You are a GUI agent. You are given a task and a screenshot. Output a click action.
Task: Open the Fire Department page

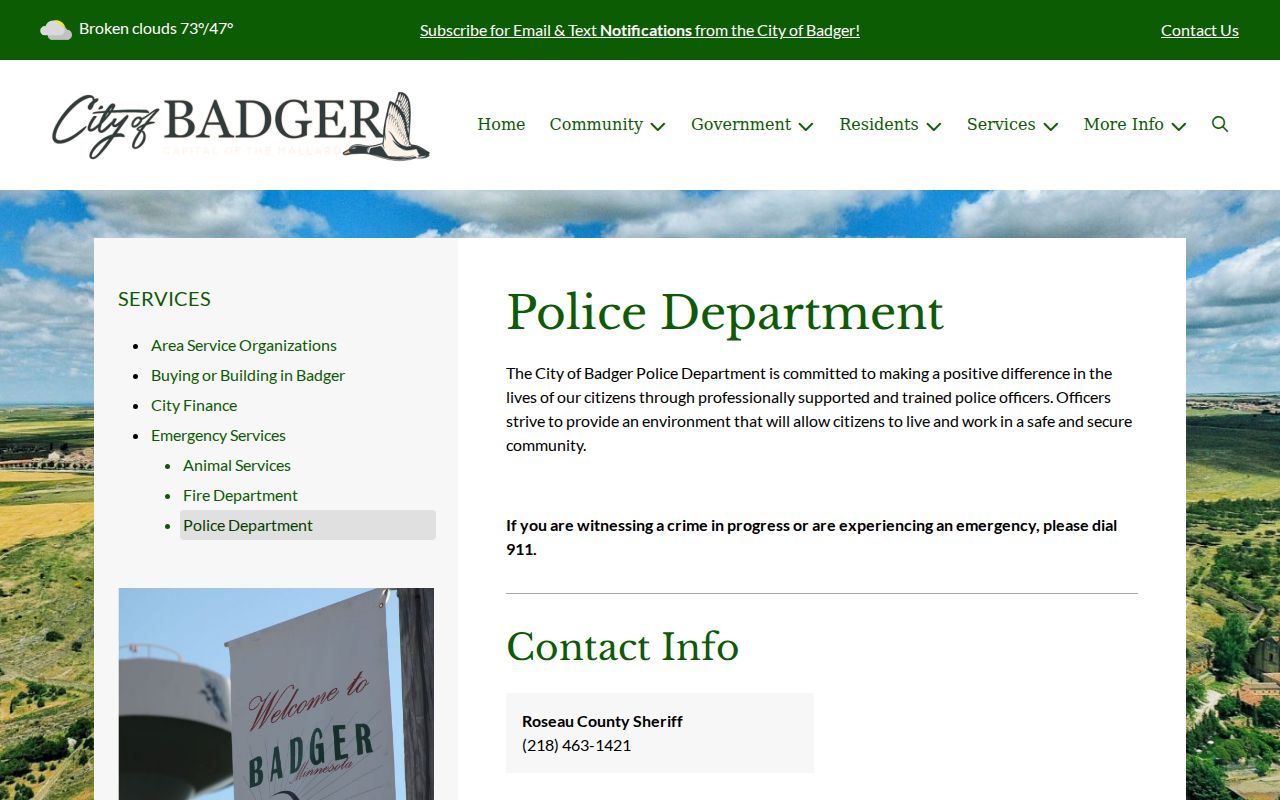(x=240, y=495)
